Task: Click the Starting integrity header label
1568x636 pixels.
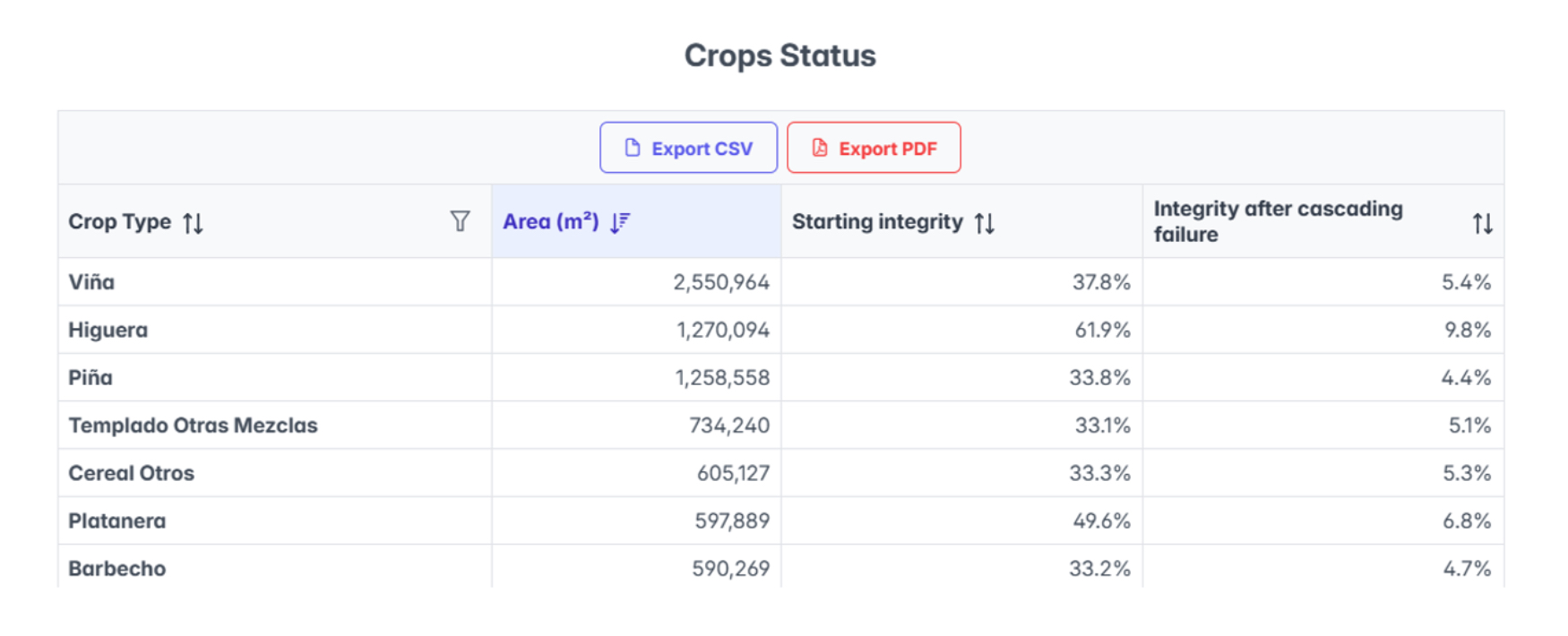Action: (877, 222)
